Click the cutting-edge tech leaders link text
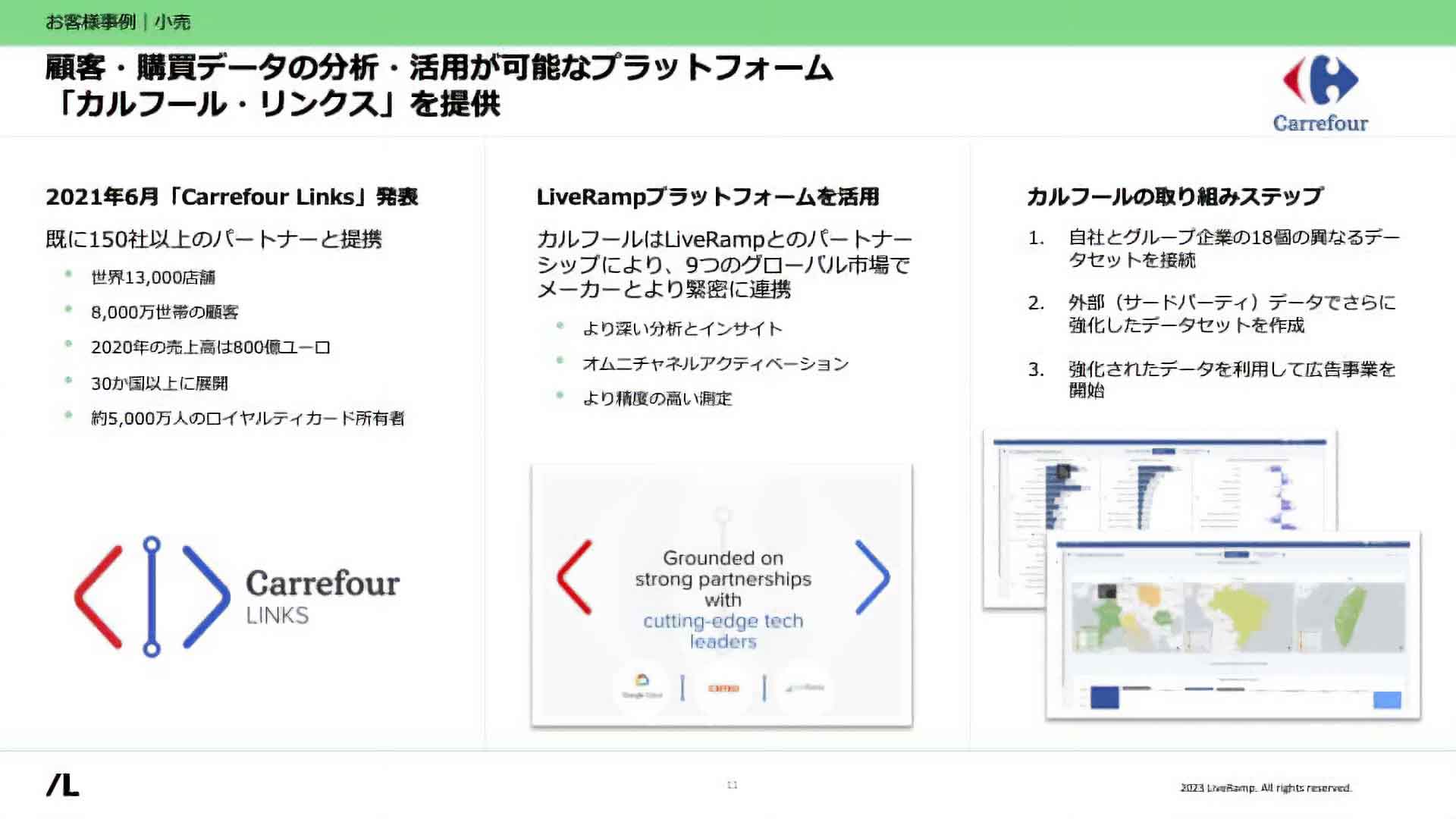The width and height of the screenshot is (1456, 819). pos(723,631)
